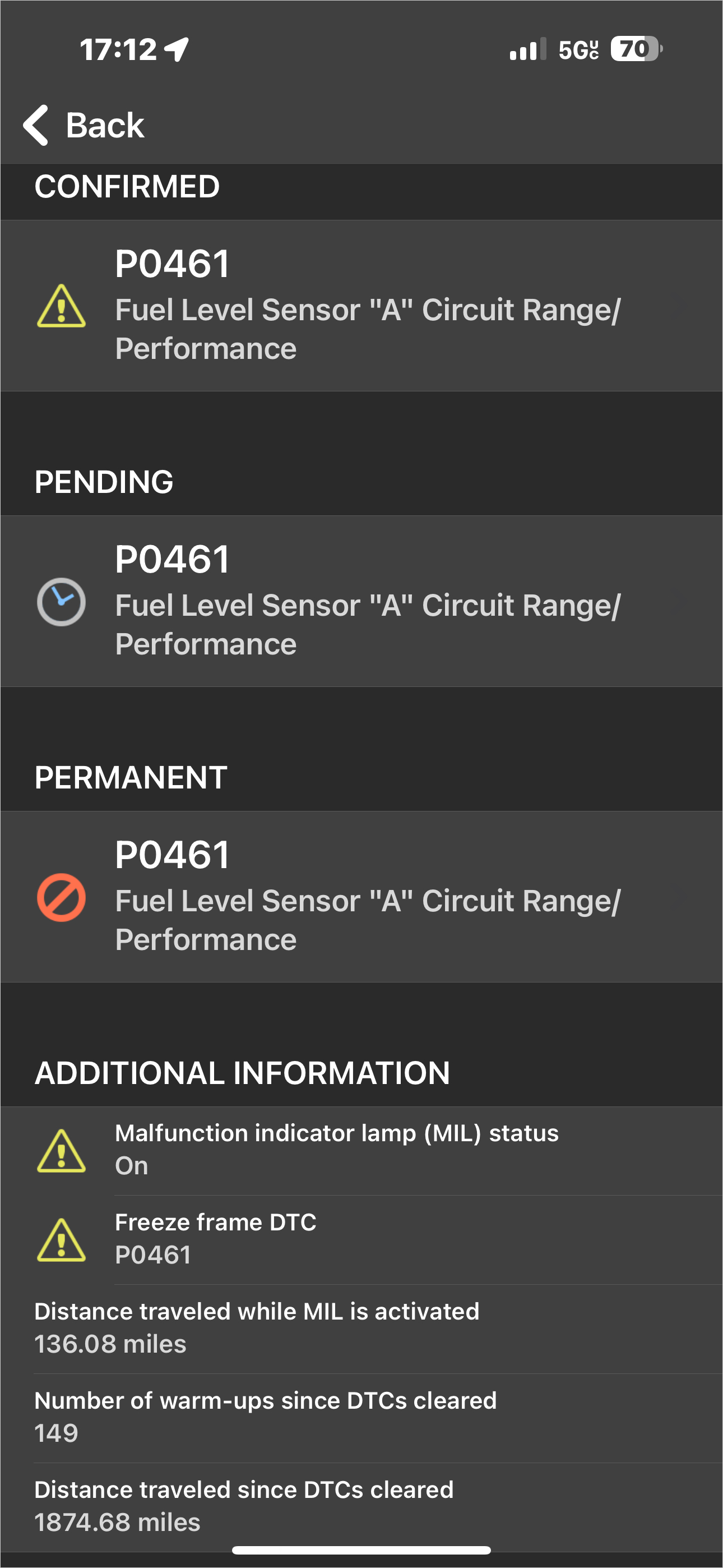Select the Malfunction indicator lamp status row

(361, 1151)
